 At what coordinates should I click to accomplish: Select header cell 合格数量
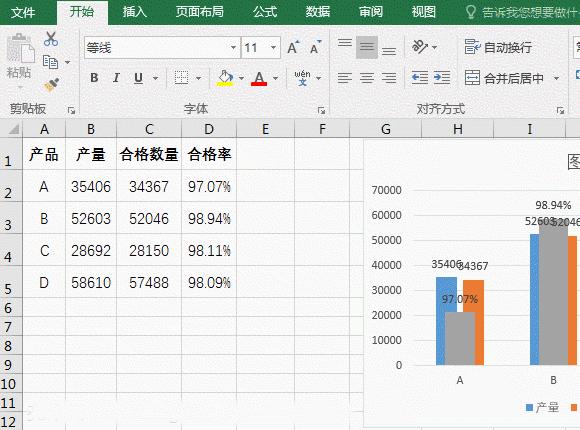tap(149, 154)
